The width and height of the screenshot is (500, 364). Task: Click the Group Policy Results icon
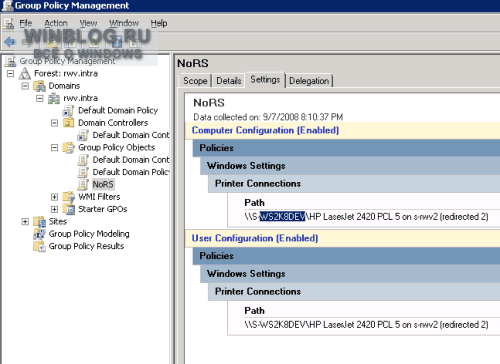(x=39, y=246)
